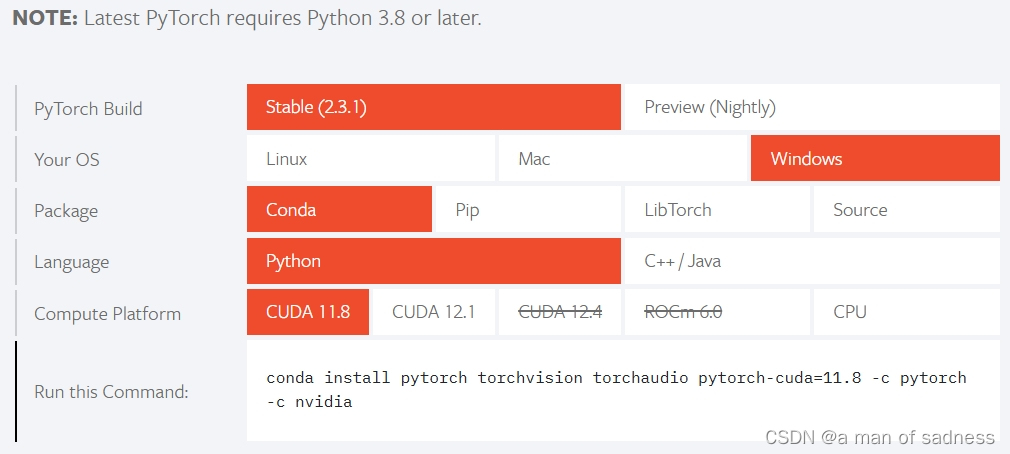The width and height of the screenshot is (1010, 454).
Task: Pick Mac as the operating system
Action: click(x=622, y=158)
